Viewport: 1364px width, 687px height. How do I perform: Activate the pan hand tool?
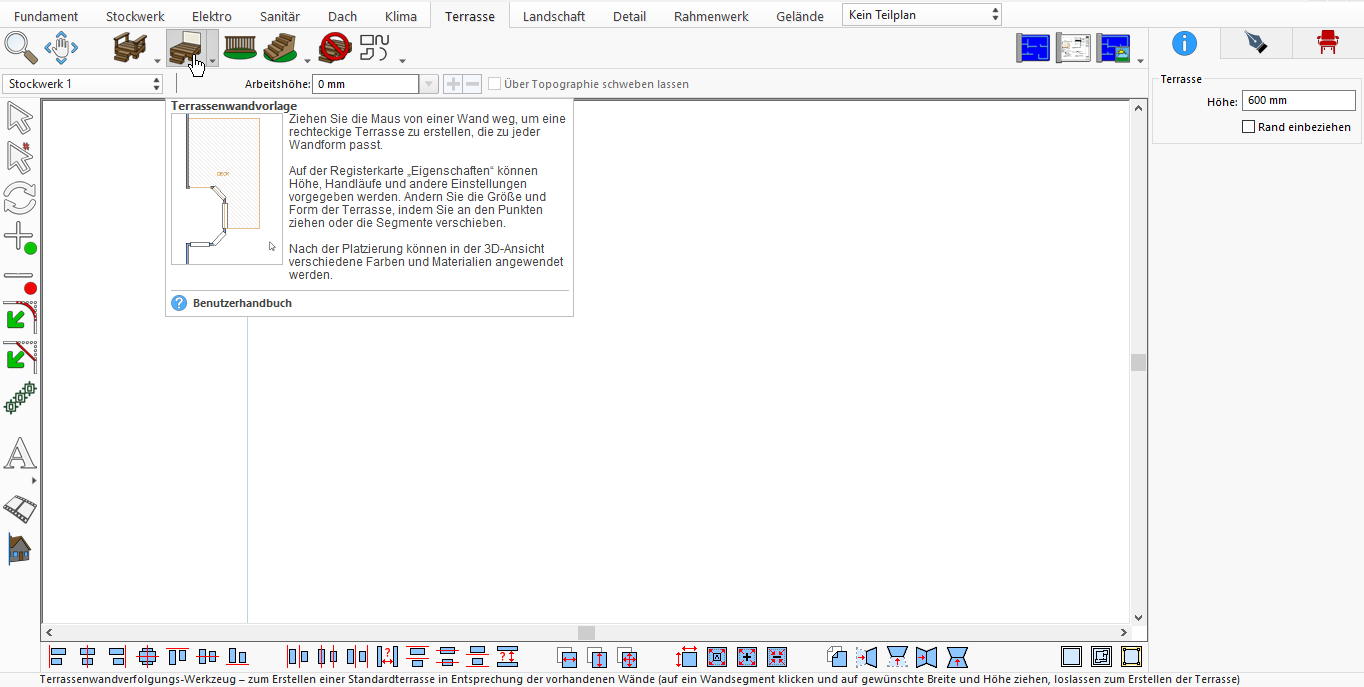[61, 47]
